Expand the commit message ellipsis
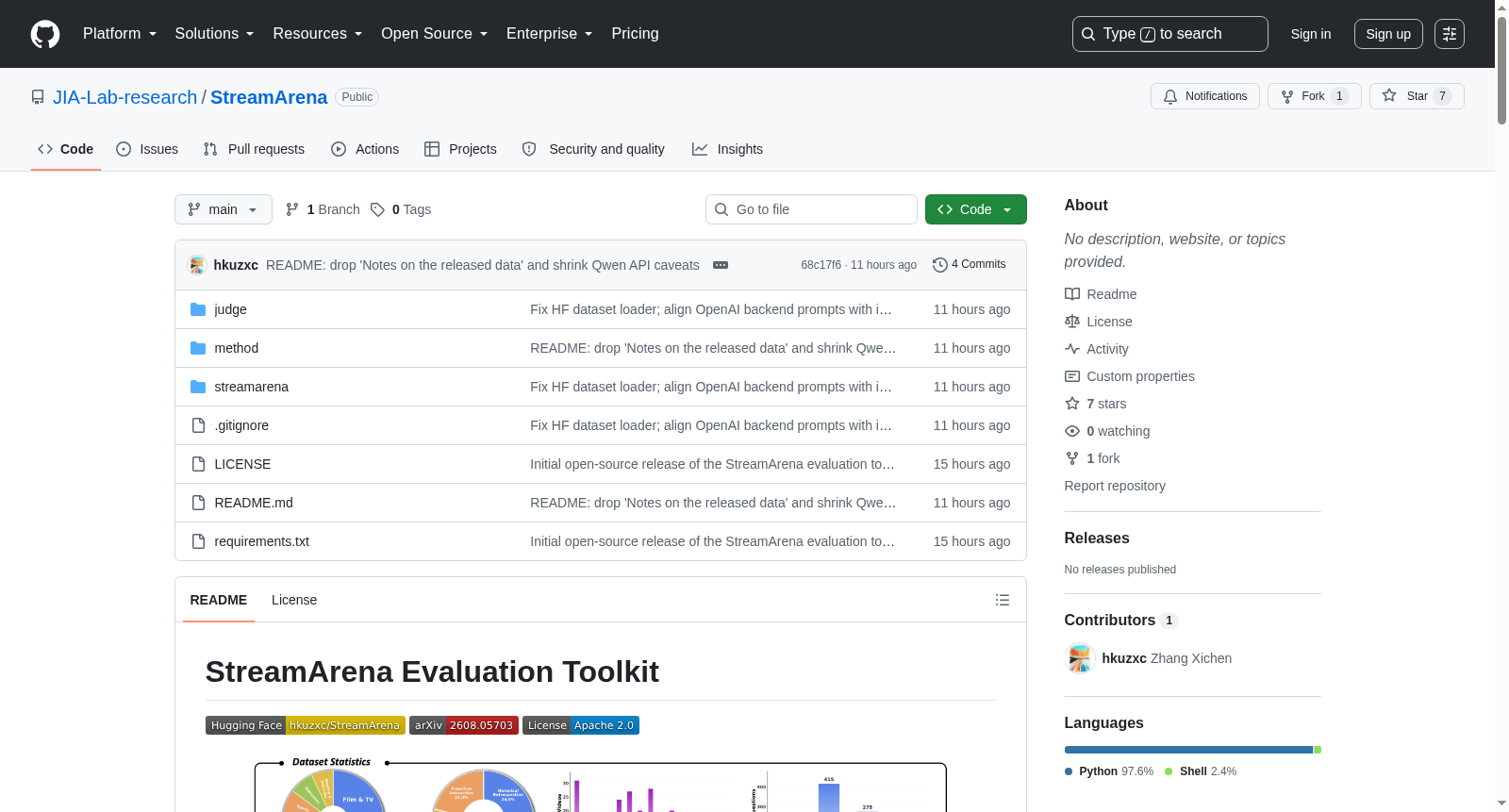 click(721, 265)
